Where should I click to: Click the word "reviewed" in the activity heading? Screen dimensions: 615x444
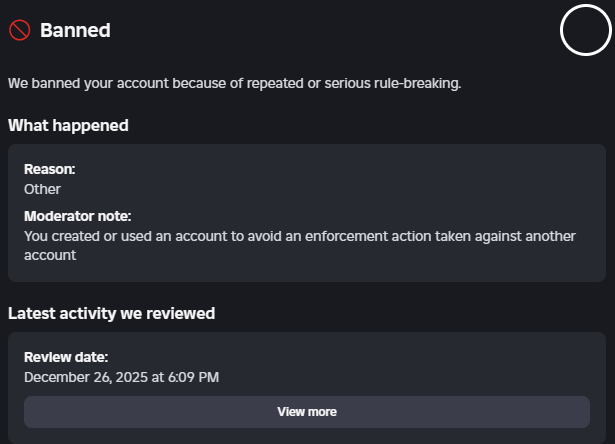click(x=182, y=313)
